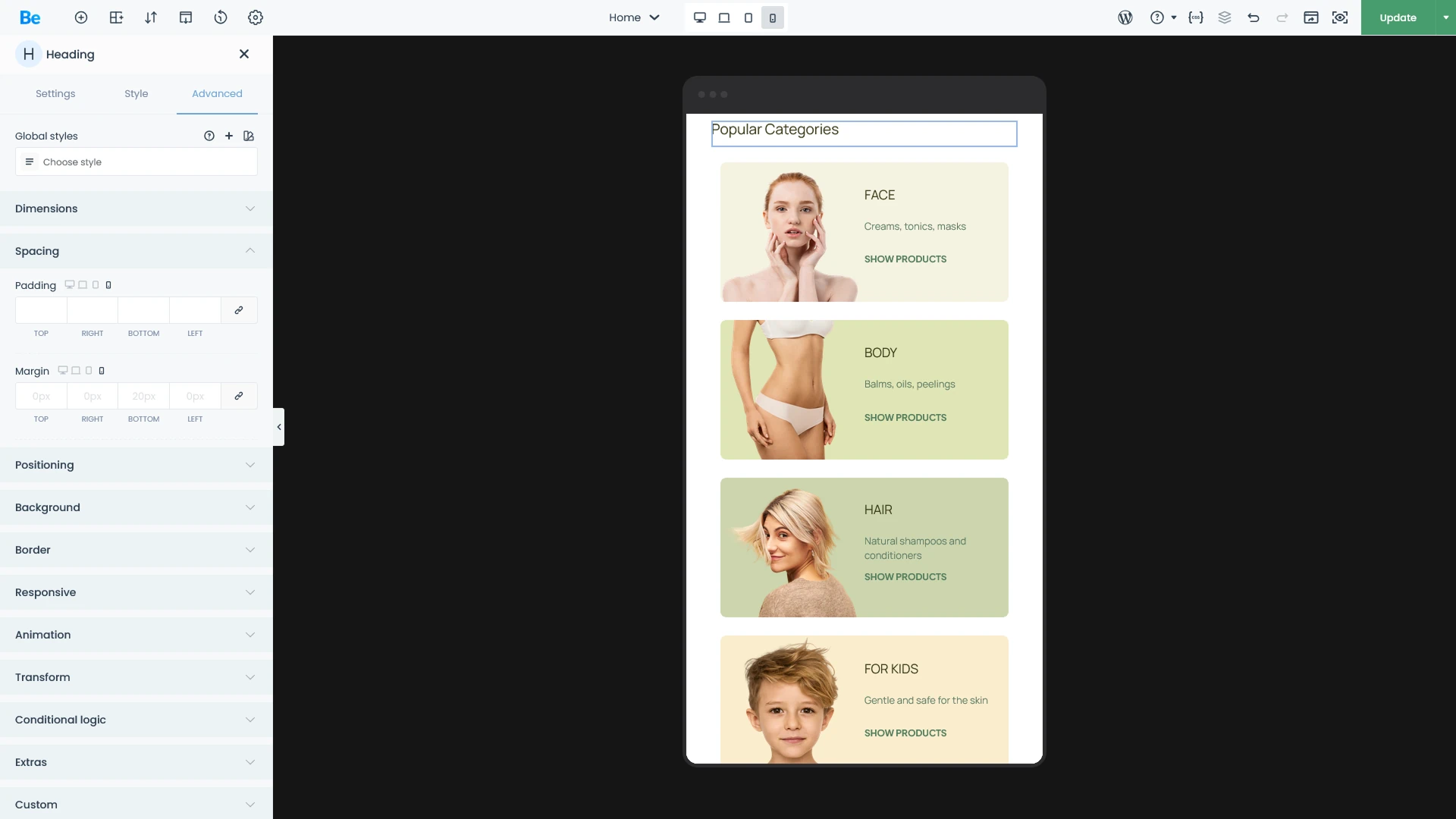Click SHOW PRODUCTS under the FACE category
This screenshot has width=1456, height=819.
click(x=905, y=259)
